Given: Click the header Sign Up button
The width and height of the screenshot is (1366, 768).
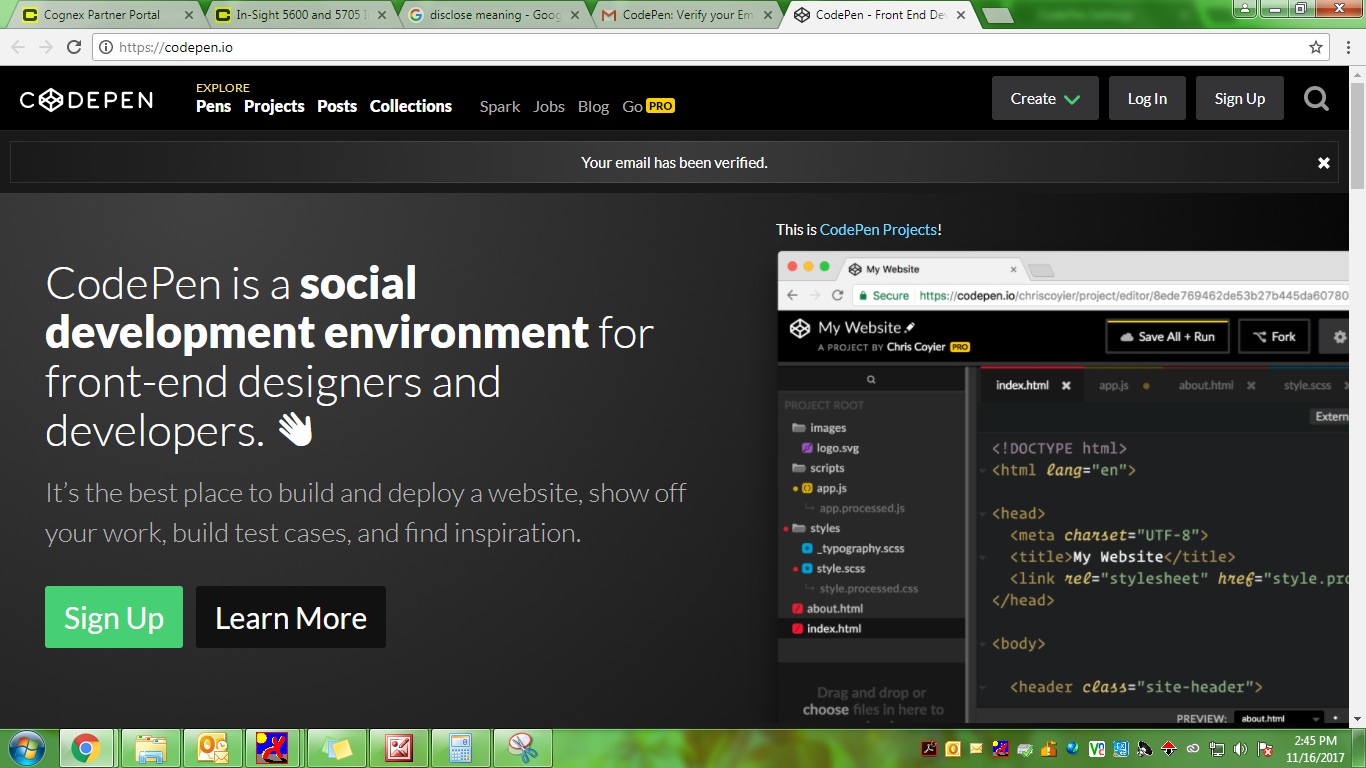Looking at the screenshot, I should tap(1240, 98).
